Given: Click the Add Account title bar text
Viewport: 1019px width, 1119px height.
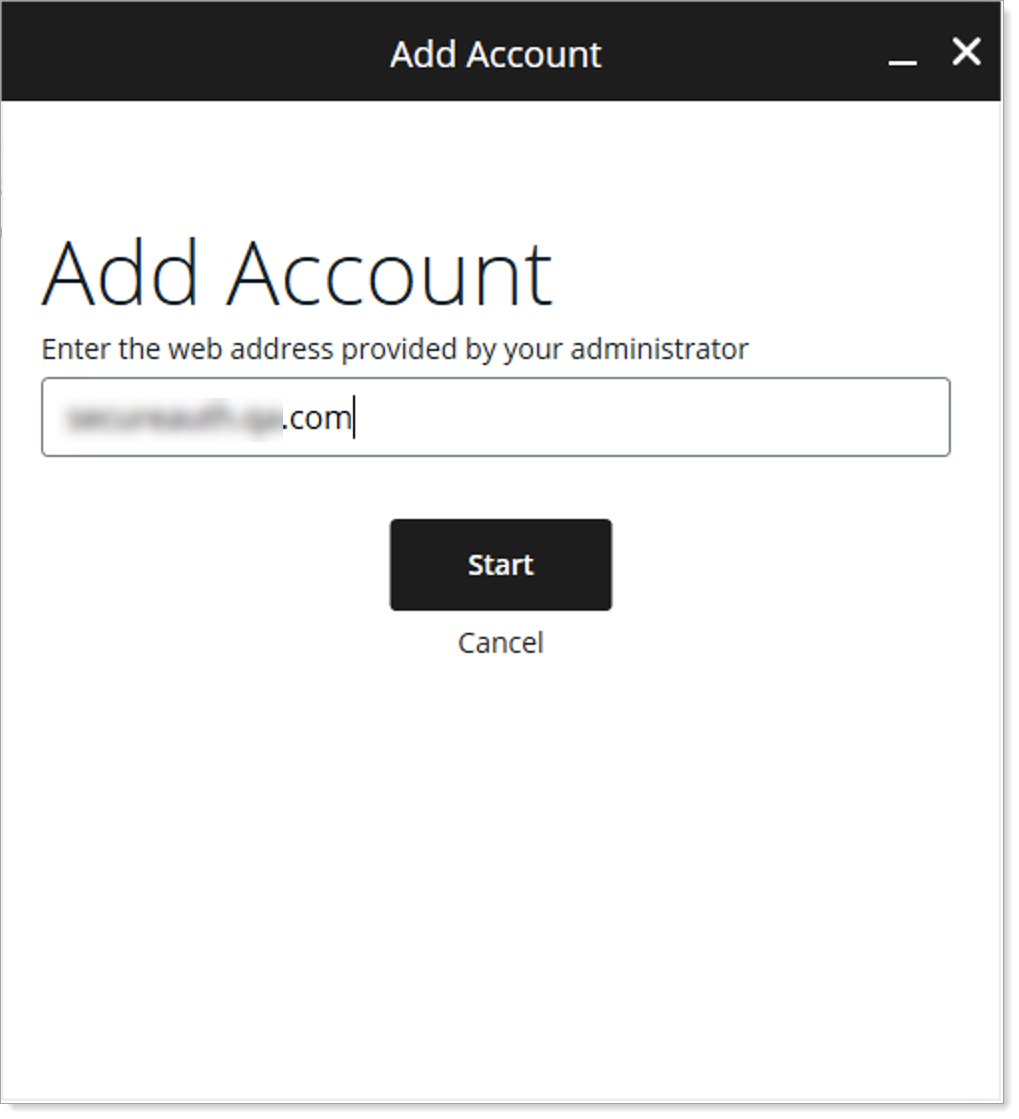Looking at the screenshot, I should (x=494, y=54).
